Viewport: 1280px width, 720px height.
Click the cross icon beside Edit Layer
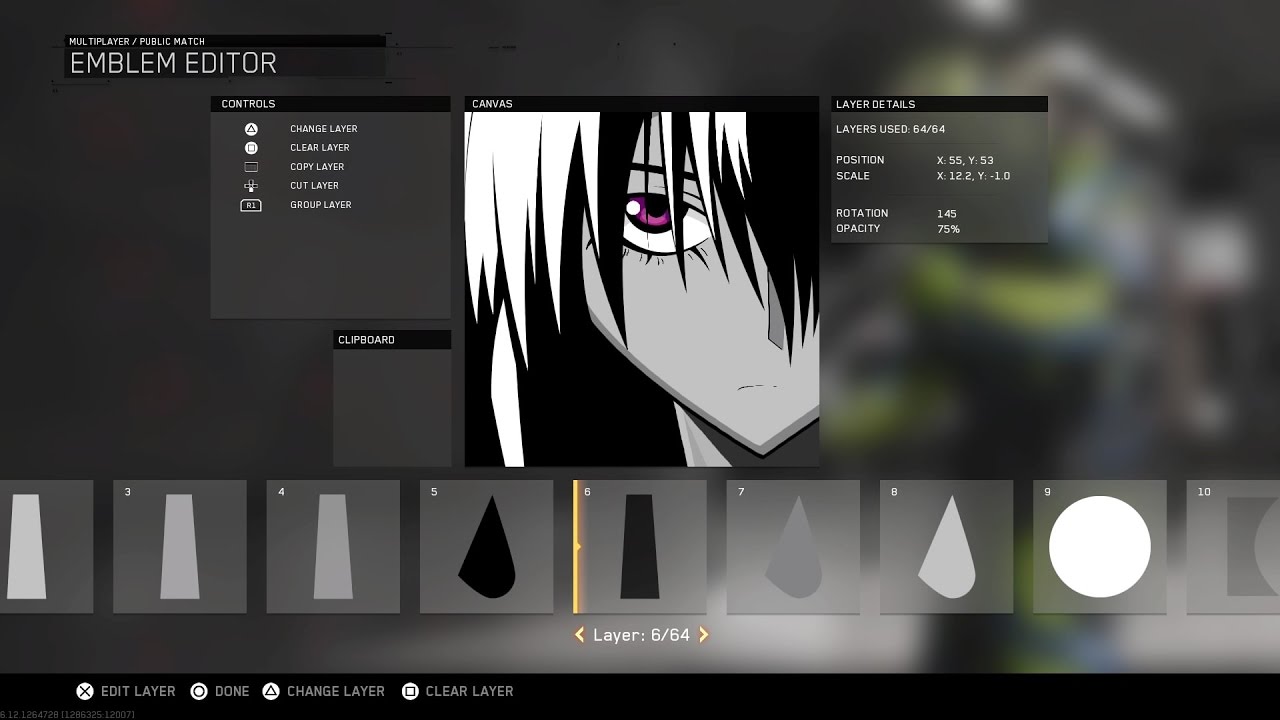pos(85,691)
